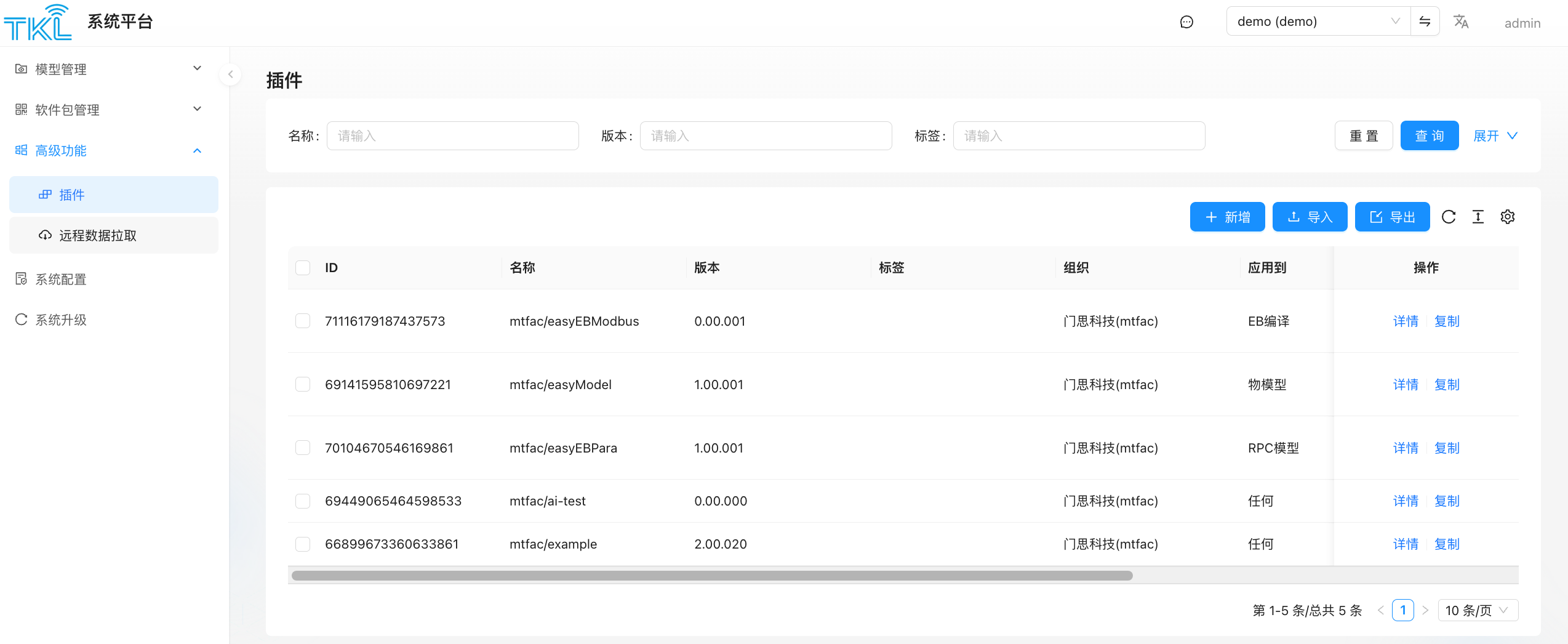Image resolution: width=1568 pixels, height=644 pixels.
Task: Click the table horizontal scrollbar
Action: coord(712,576)
